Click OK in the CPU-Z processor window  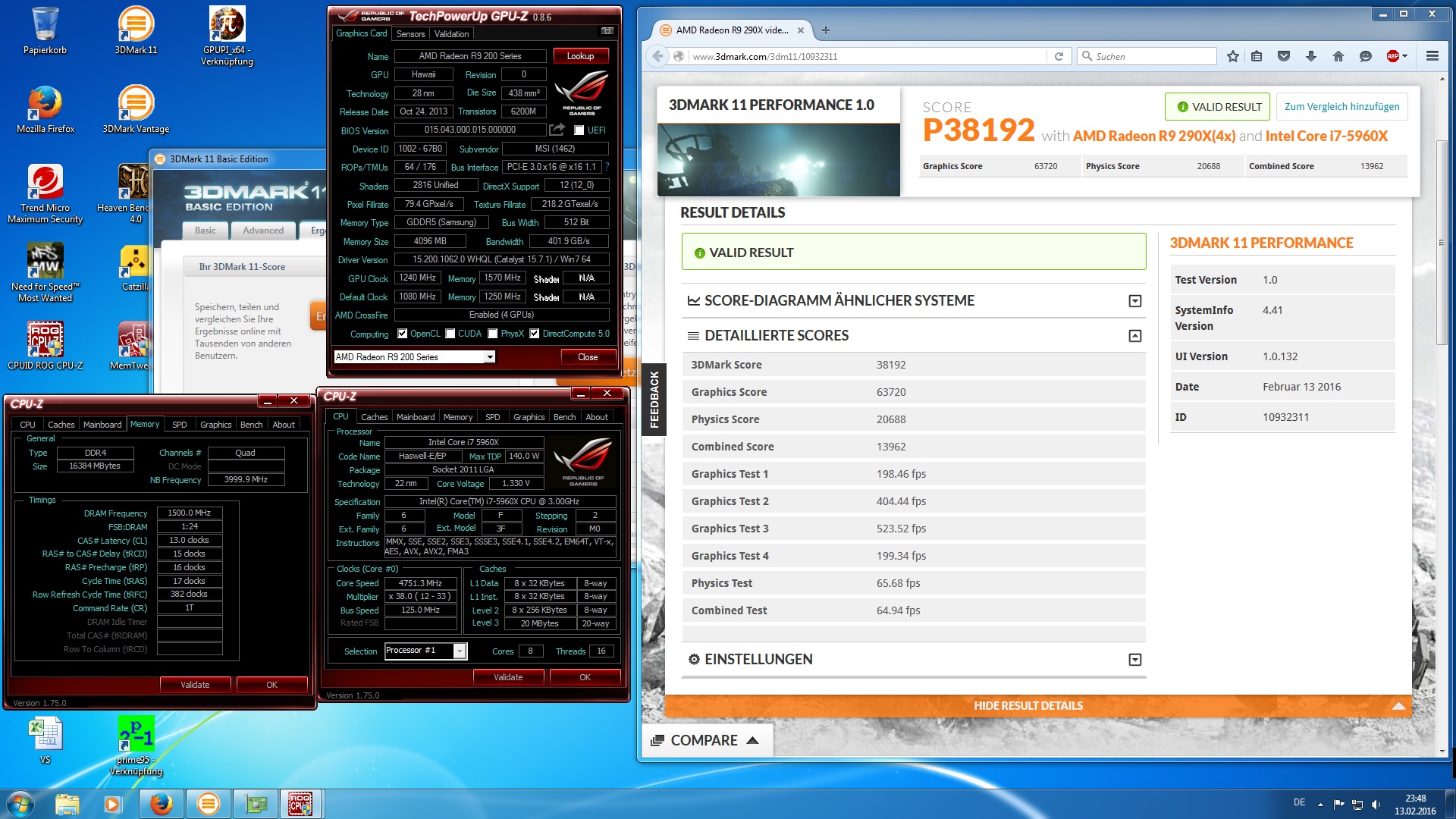click(585, 677)
